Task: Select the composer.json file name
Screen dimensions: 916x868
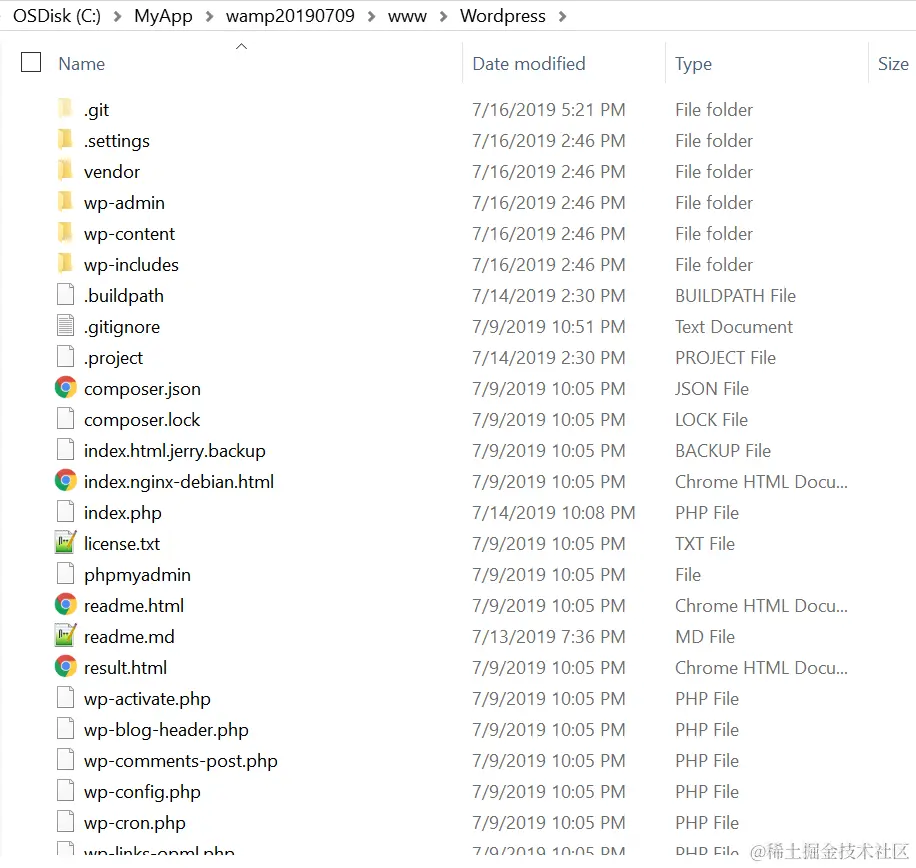Action: click(x=143, y=389)
